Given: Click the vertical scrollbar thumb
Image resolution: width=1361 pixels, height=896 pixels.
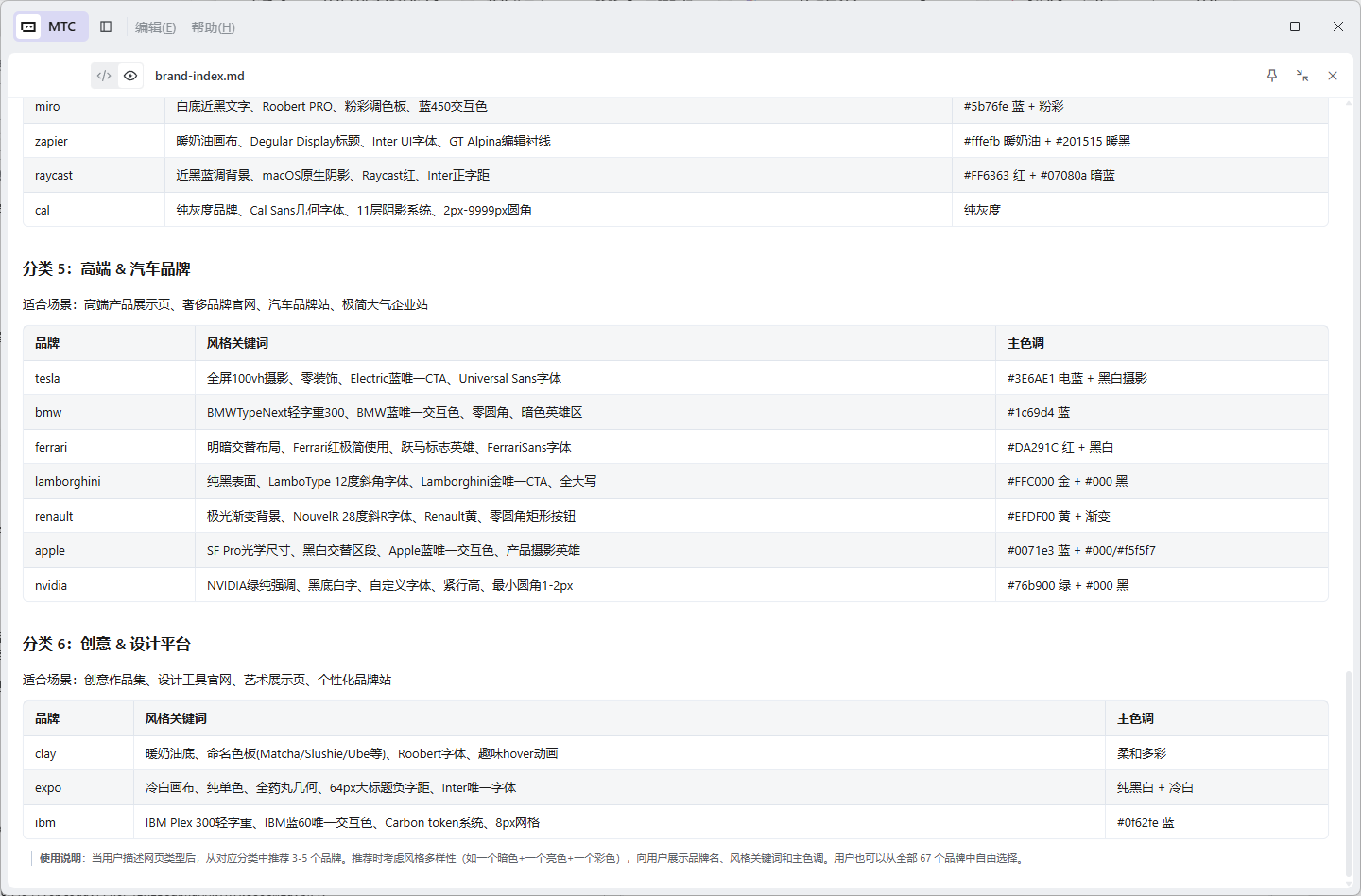Looking at the screenshot, I should pyautogui.click(x=1349, y=775).
